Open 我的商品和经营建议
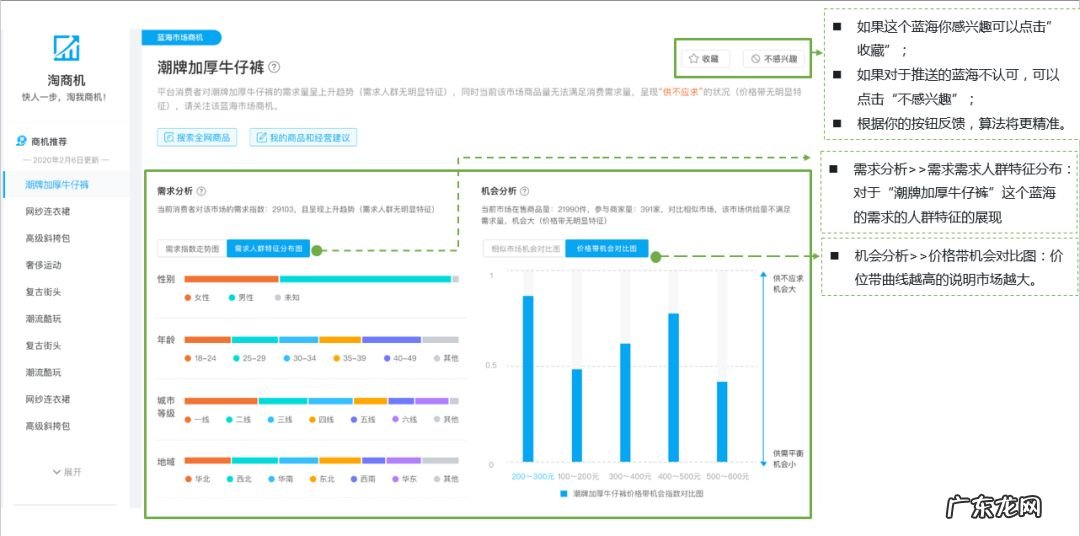This screenshot has width=1080, height=536. click(x=303, y=137)
